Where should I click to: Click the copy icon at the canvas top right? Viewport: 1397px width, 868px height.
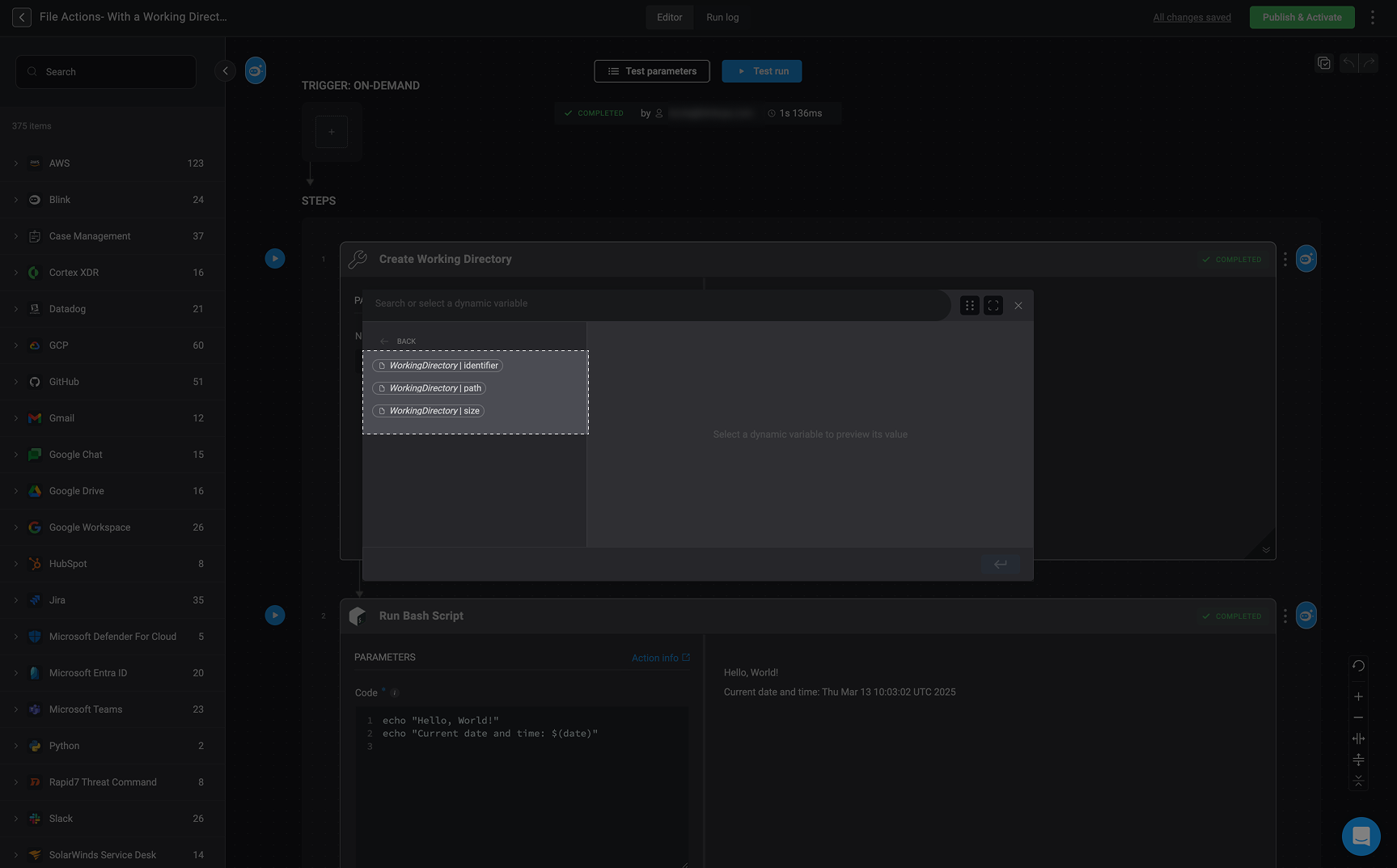(x=1324, y=63)
